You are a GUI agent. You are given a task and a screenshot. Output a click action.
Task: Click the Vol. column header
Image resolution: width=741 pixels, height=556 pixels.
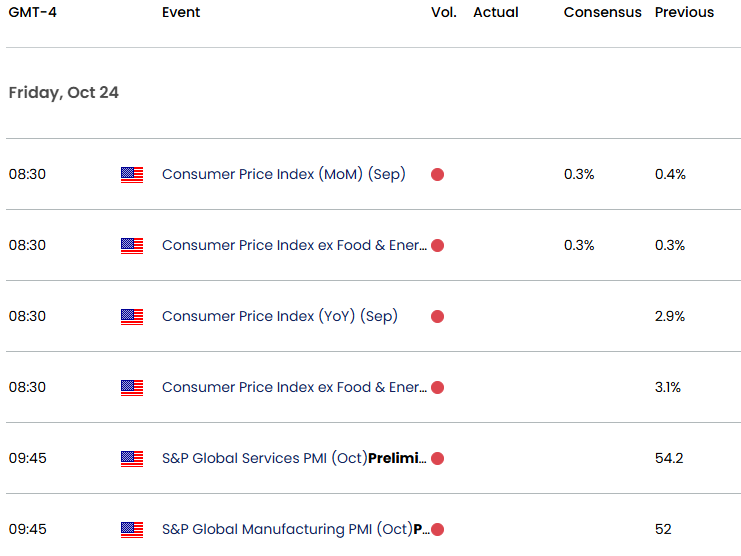pyautogui.click(x=444, y=12)
